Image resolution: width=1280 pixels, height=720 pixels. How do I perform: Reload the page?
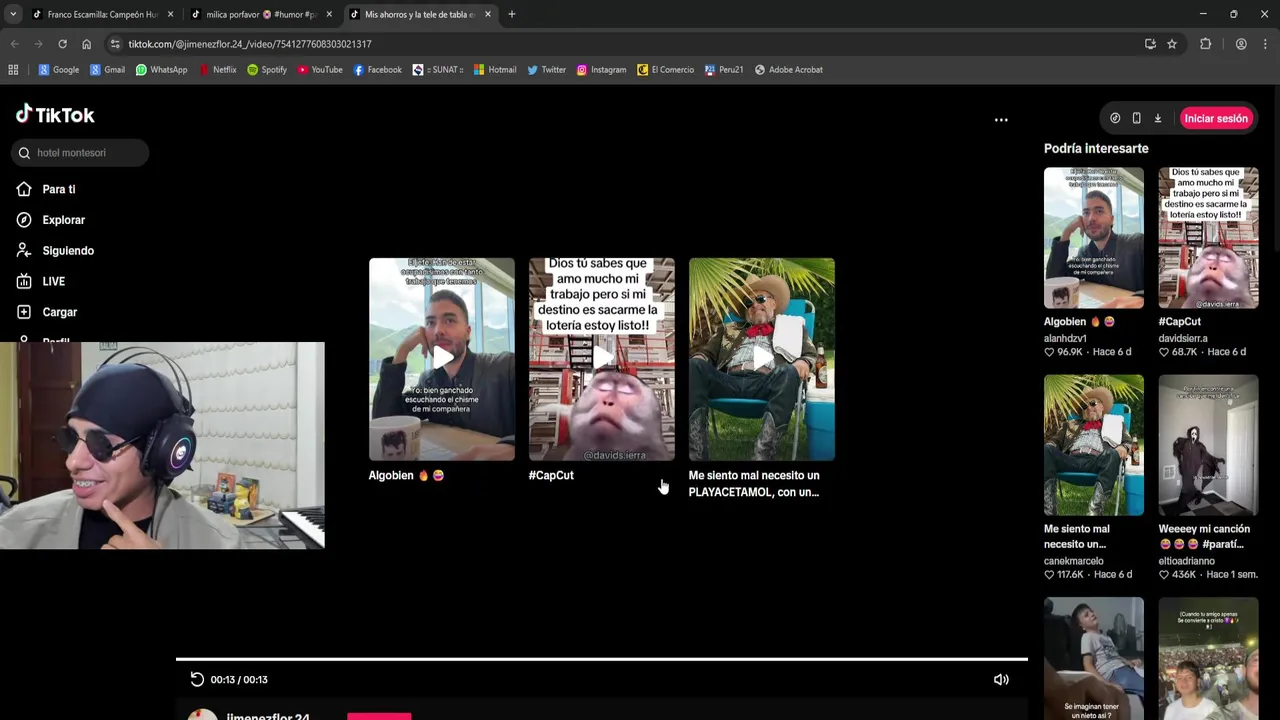62,44
